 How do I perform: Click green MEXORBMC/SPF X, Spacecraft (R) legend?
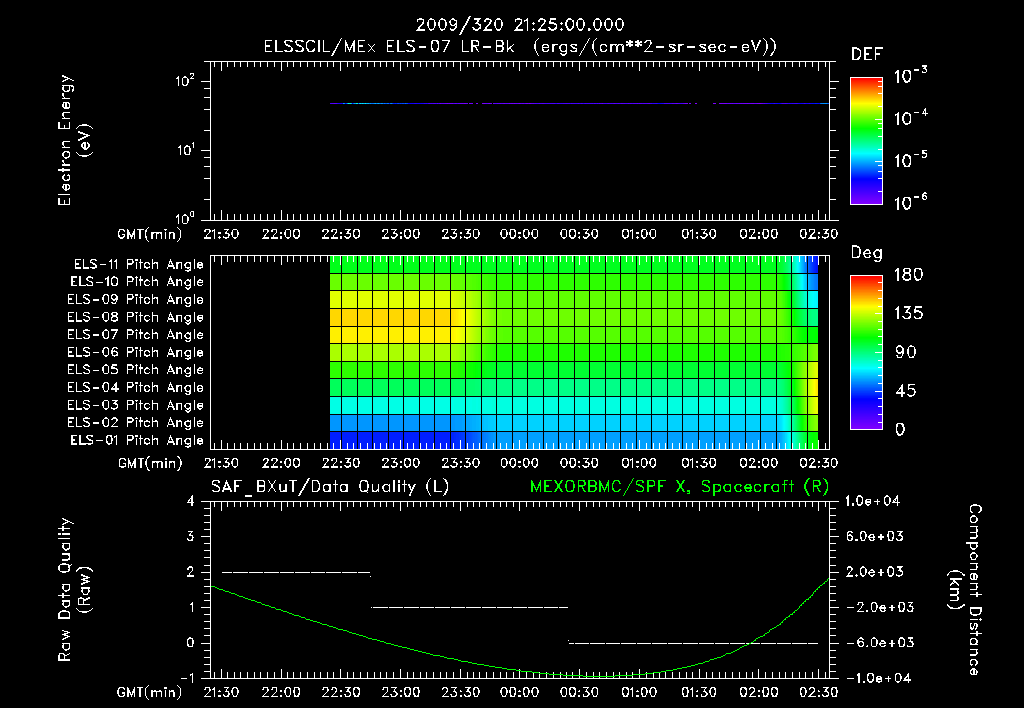679,487
